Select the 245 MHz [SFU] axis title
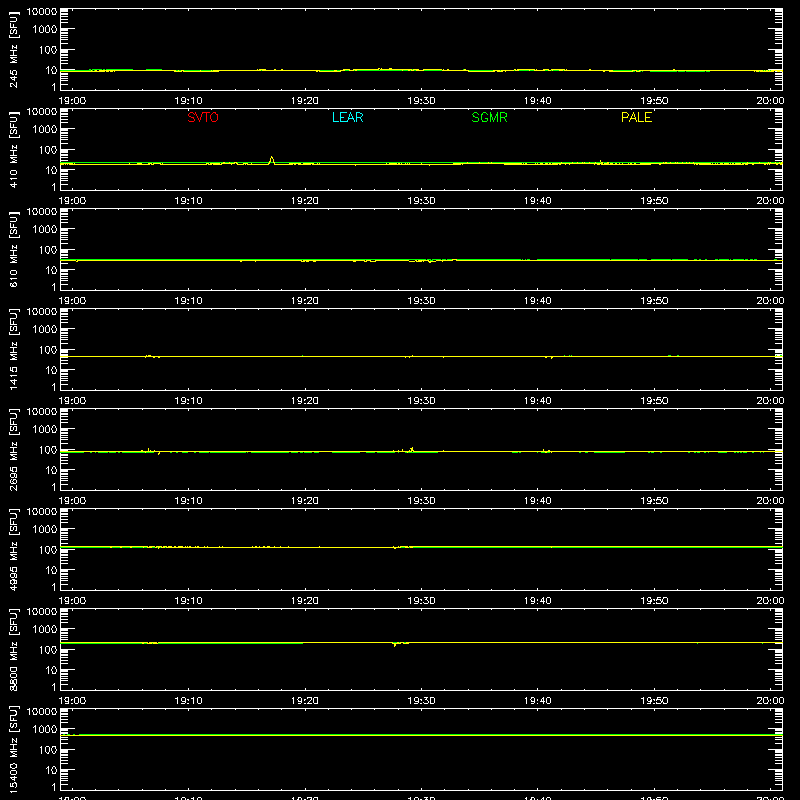Image resolution: width=800 pixels, height=800 pixels. point(13,49)
